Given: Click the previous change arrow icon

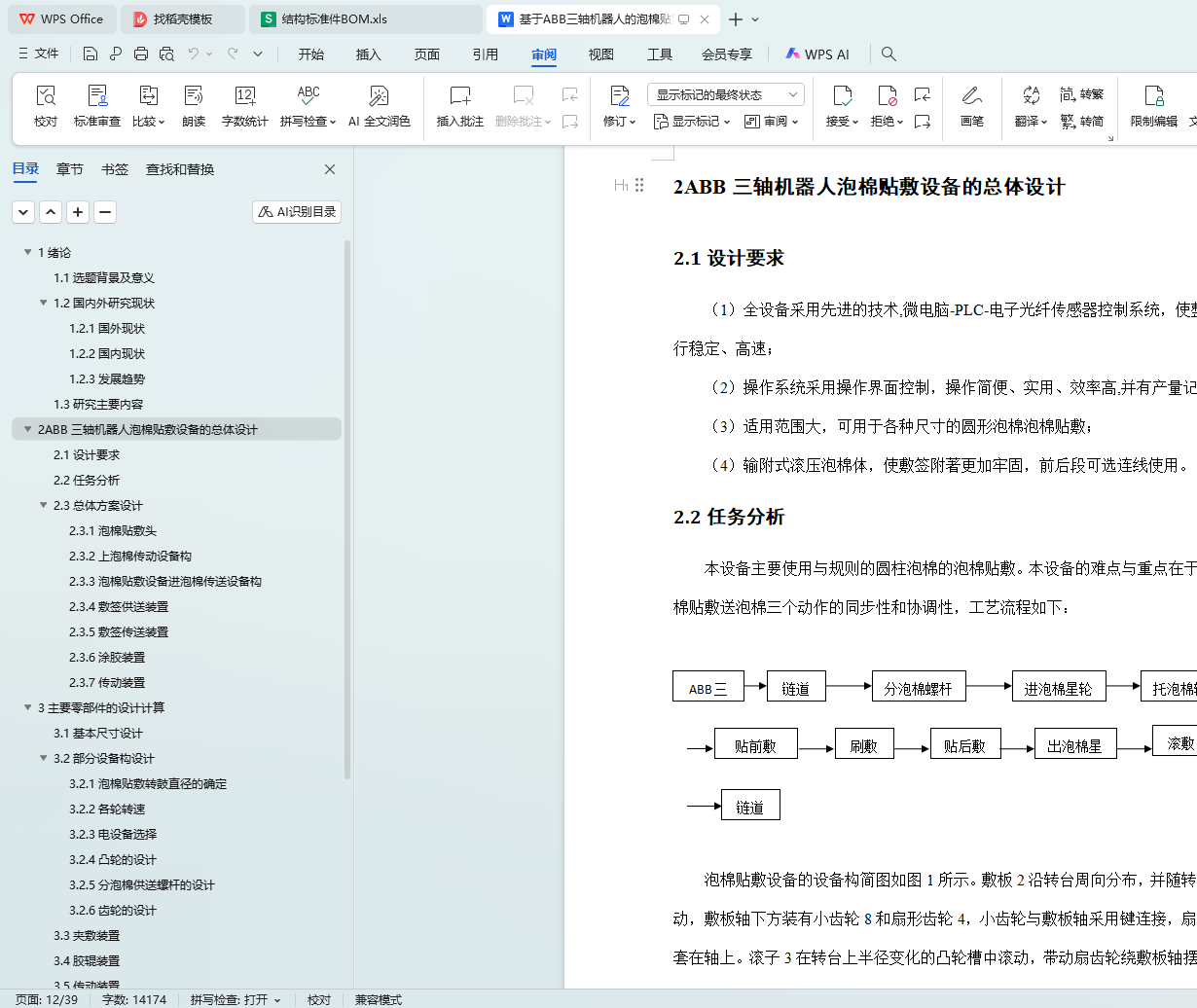Looking at the screenshot, I should coord(923,94).
